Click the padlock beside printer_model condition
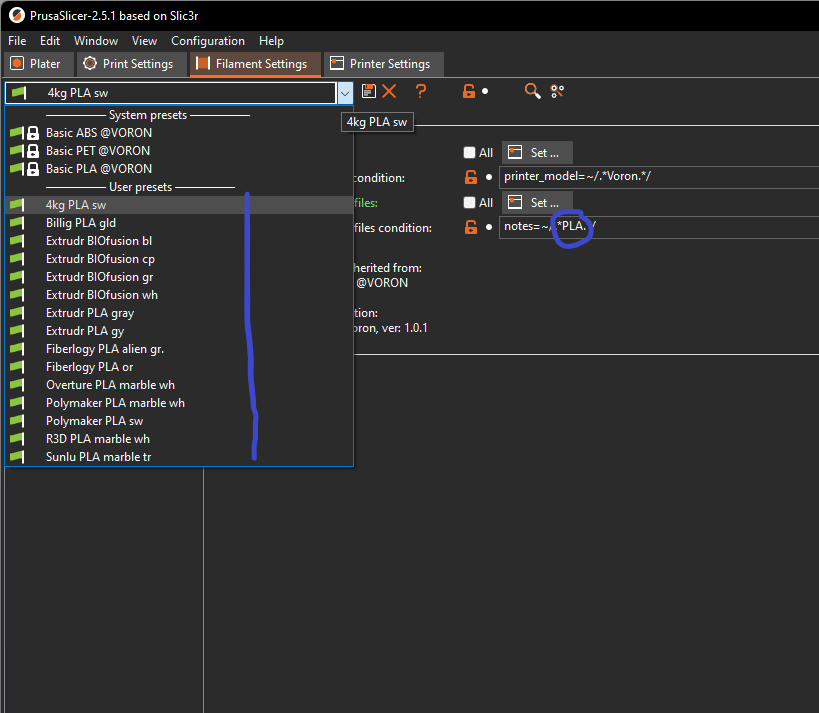819x713 pixels. [x=469, y=176]
